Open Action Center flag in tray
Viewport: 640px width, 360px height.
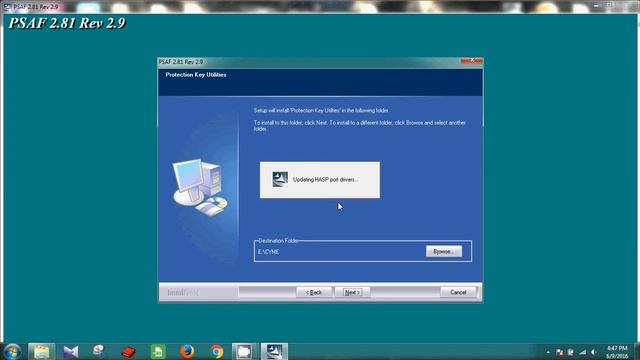pos(560,352)
